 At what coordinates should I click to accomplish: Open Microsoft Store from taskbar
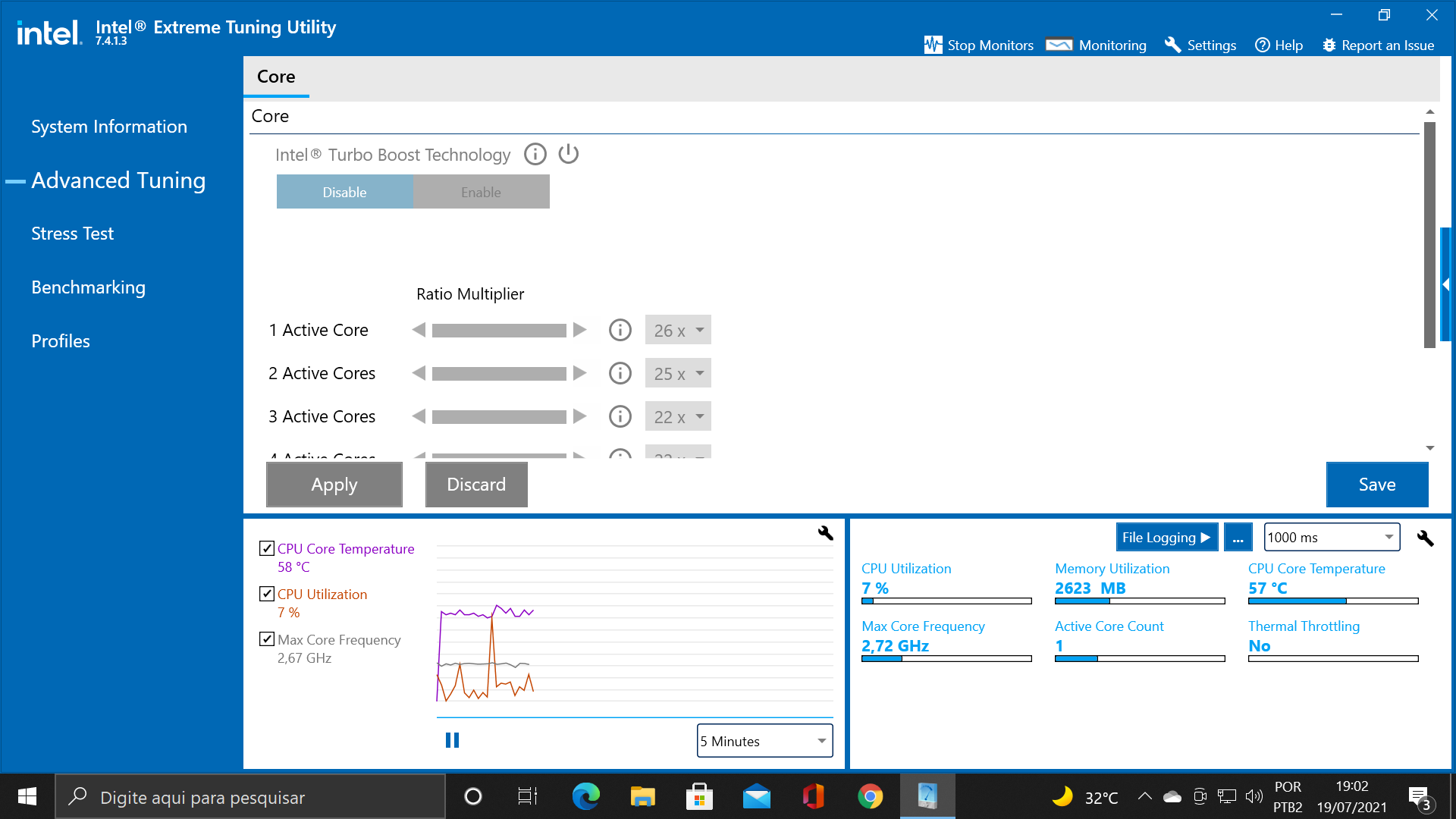699,796
